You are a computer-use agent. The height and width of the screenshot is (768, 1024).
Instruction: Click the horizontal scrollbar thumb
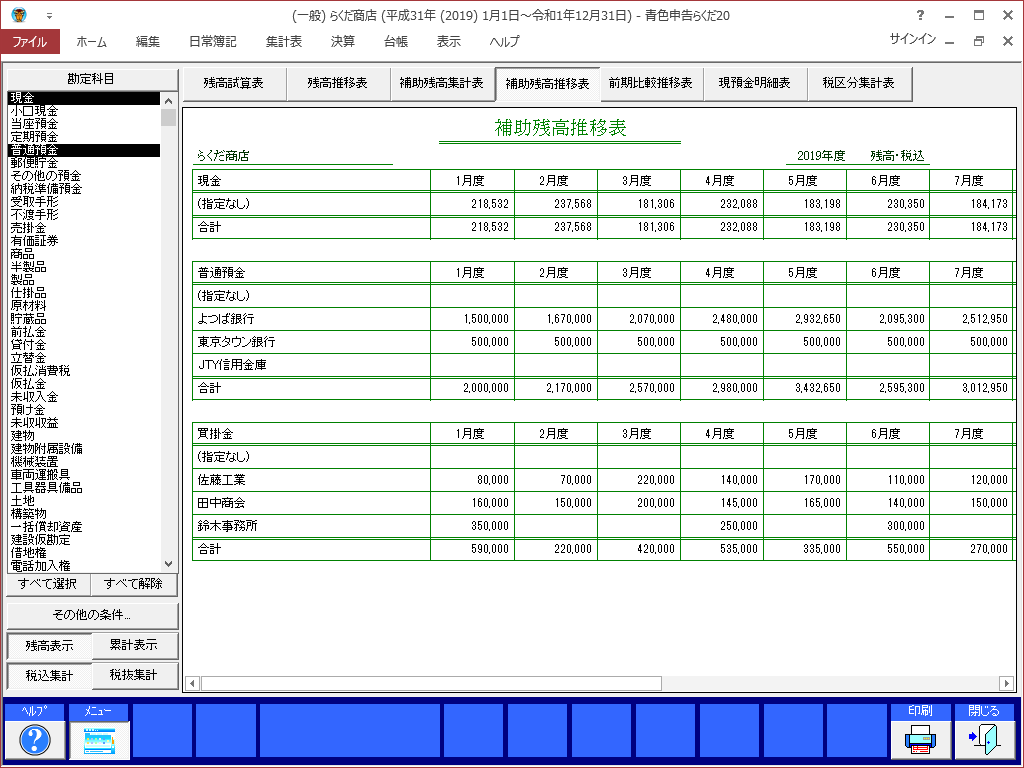coord(431,684)
